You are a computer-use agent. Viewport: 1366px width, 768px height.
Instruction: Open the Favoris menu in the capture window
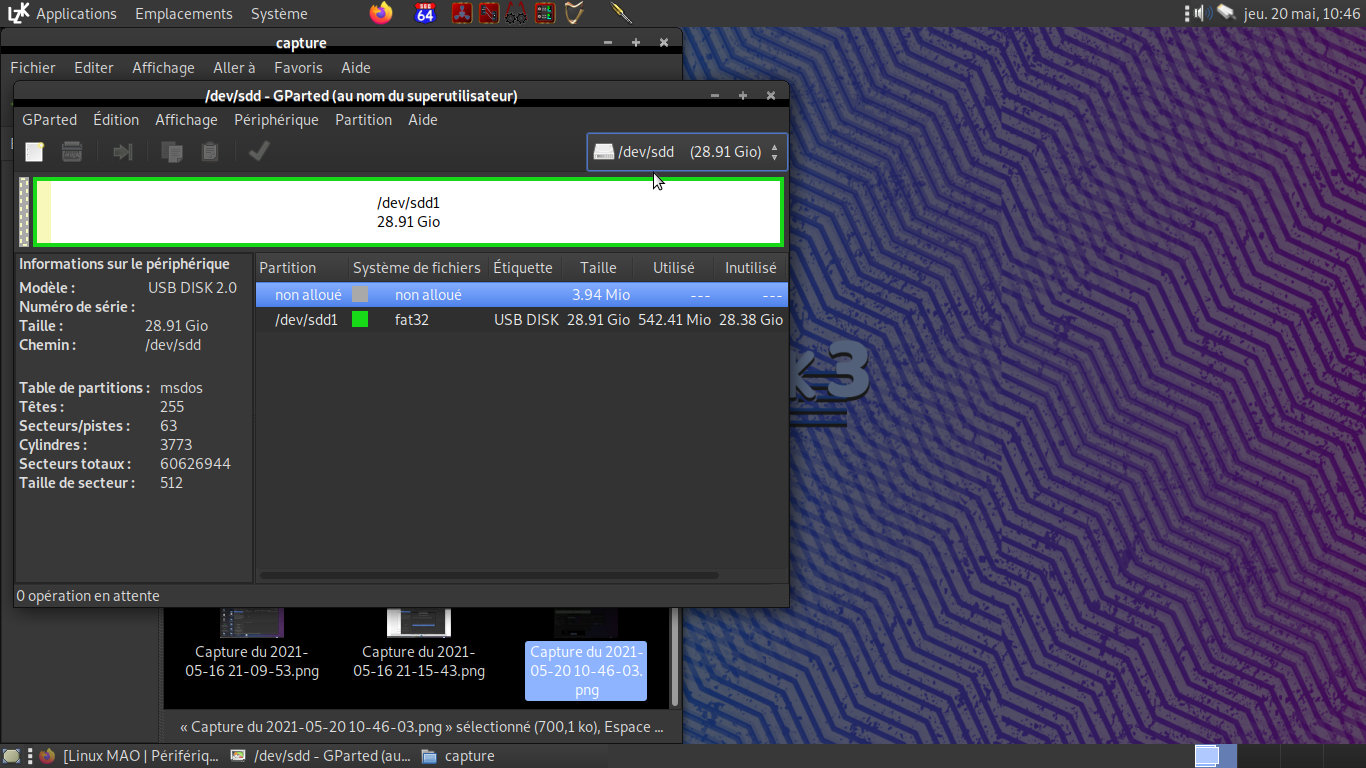click(298, 68)
